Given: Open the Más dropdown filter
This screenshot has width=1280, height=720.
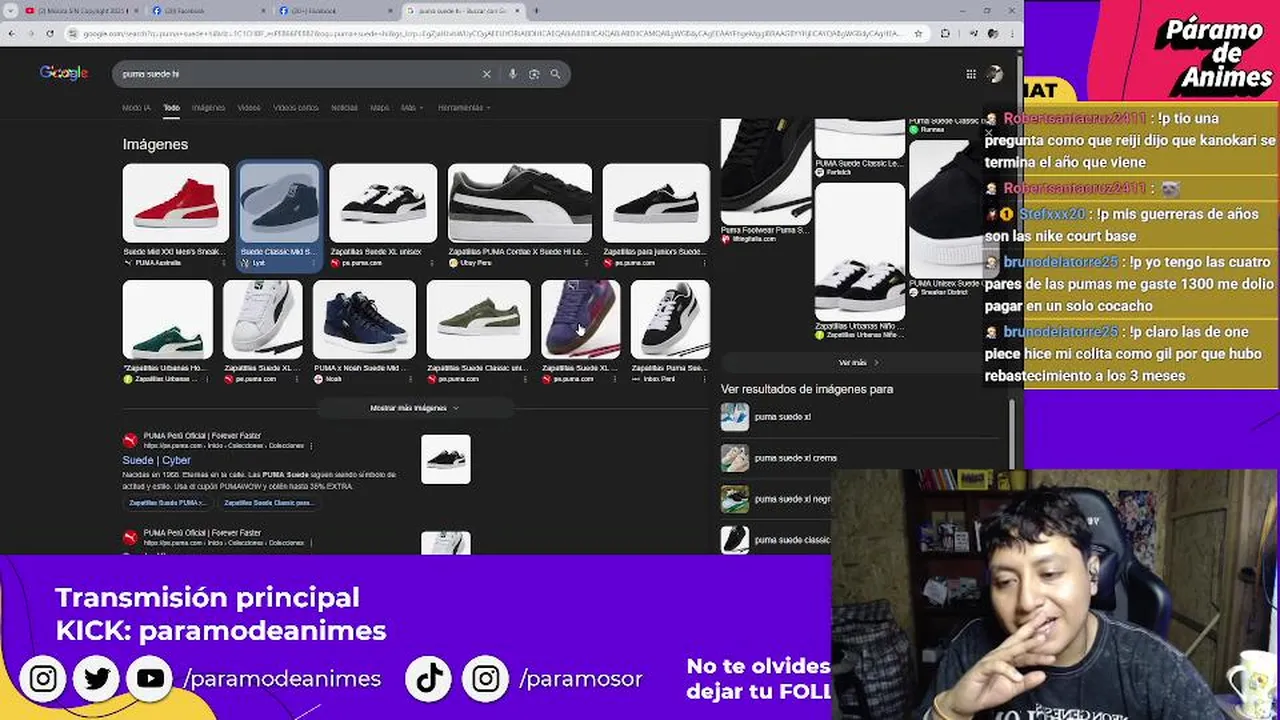Looking at the screenshot, I should click(412, 107).
